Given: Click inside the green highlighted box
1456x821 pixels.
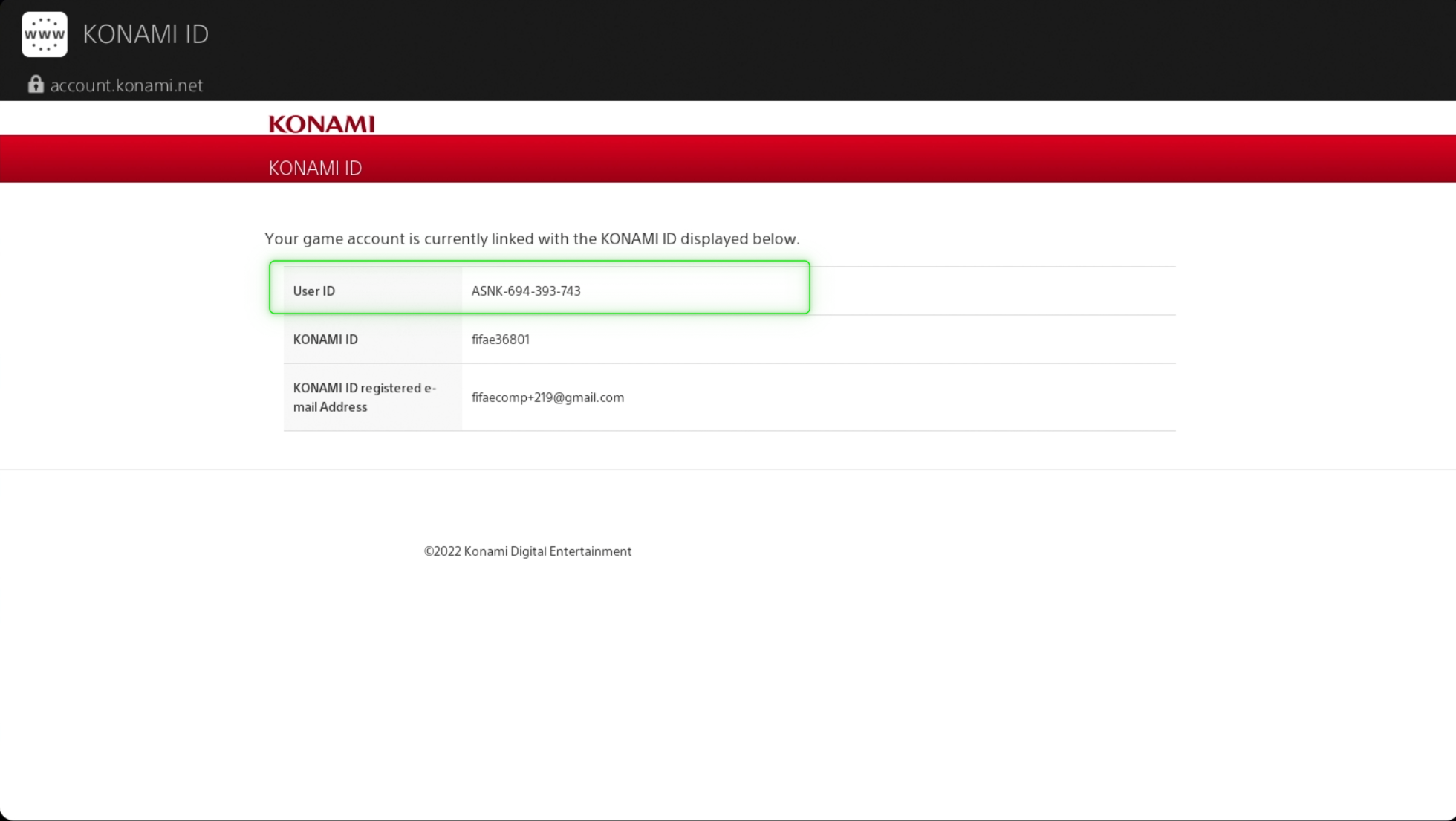Looking at the screenshot, I should point(539,288).
